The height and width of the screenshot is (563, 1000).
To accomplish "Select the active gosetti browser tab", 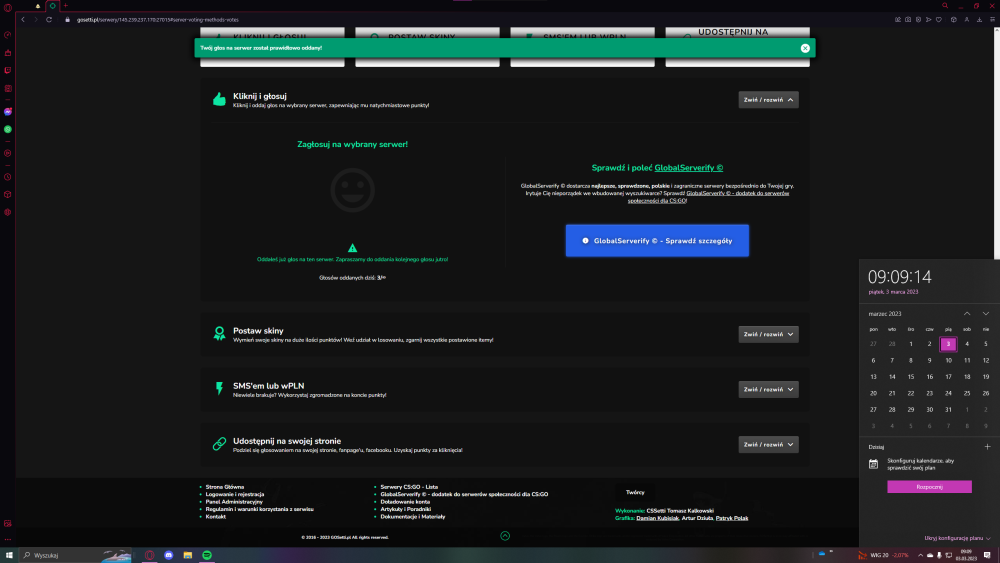I will (52, 6).
